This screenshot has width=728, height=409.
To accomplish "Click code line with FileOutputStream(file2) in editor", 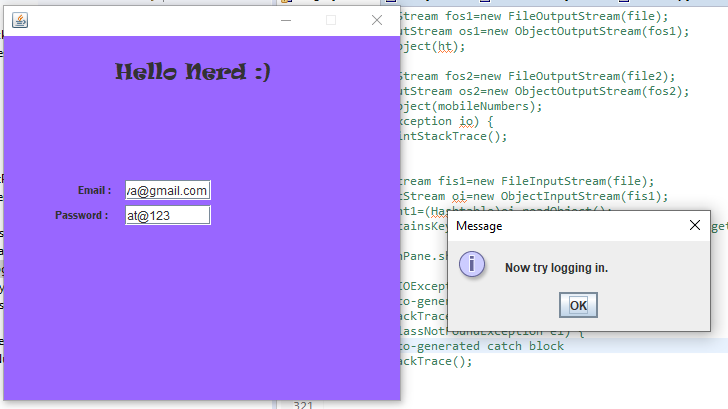I will pyautogui.click(x=538, y=76).
